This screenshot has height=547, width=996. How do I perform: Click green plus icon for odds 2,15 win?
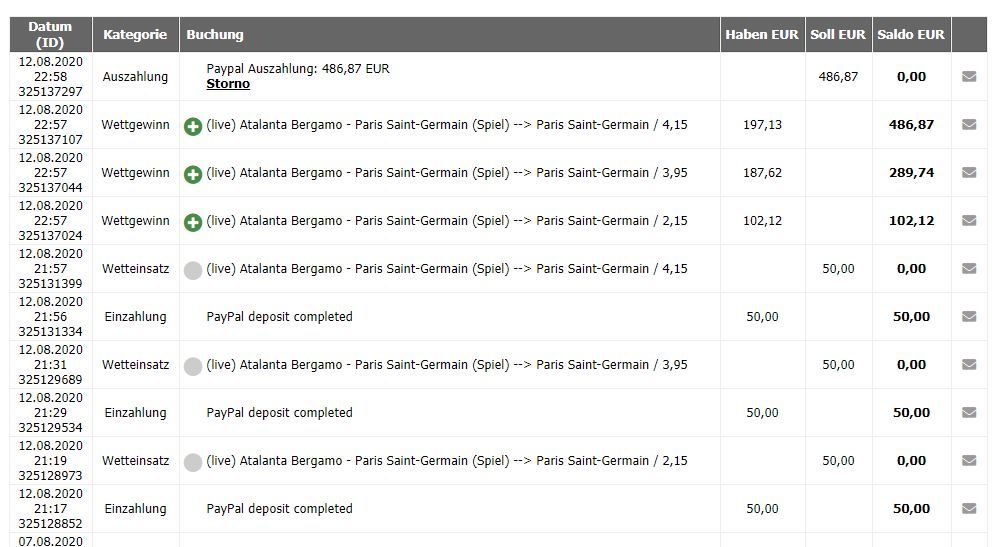click(x=193, y=222)
